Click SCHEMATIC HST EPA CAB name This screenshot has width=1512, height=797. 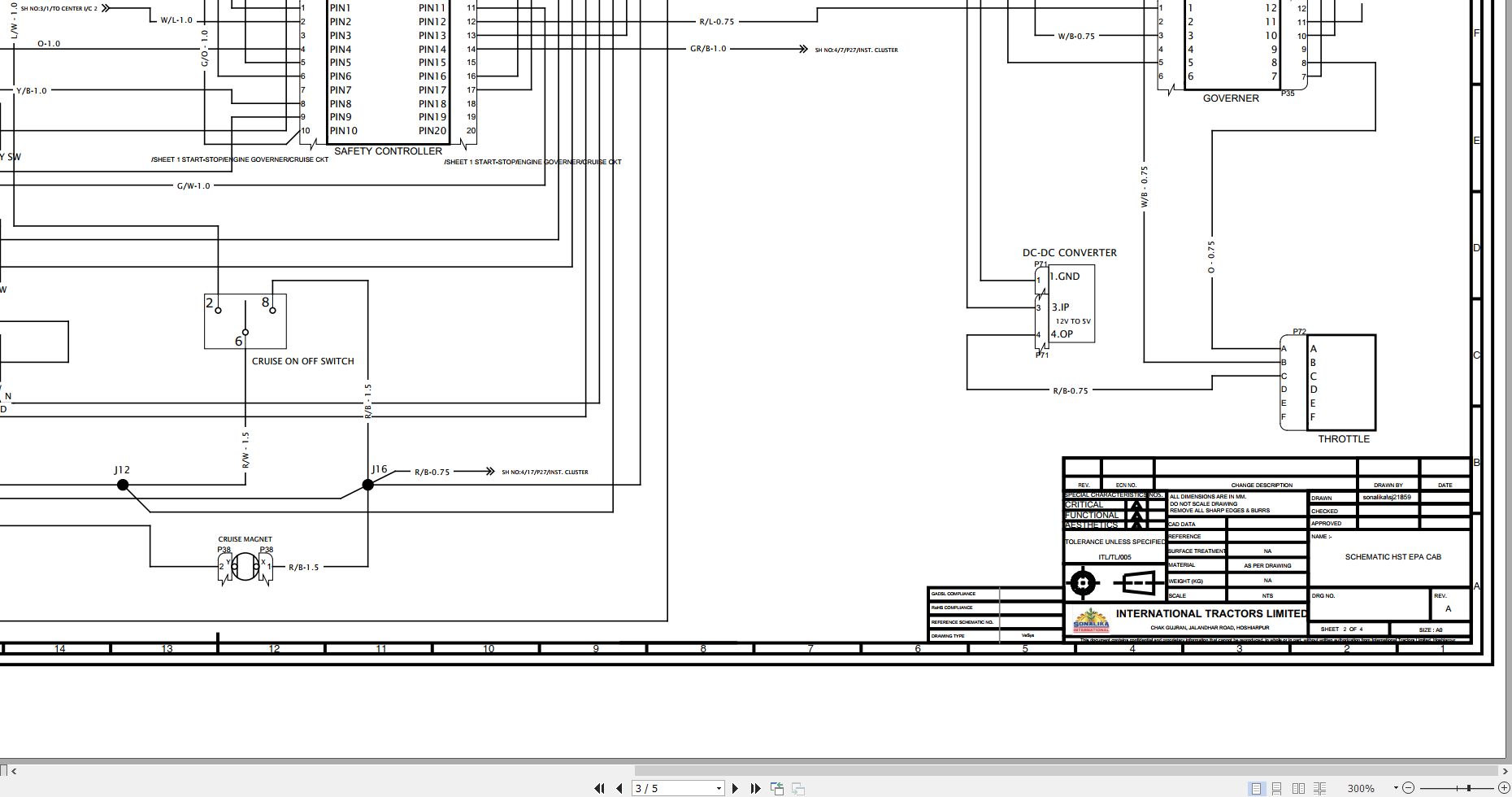[1393, 557]
